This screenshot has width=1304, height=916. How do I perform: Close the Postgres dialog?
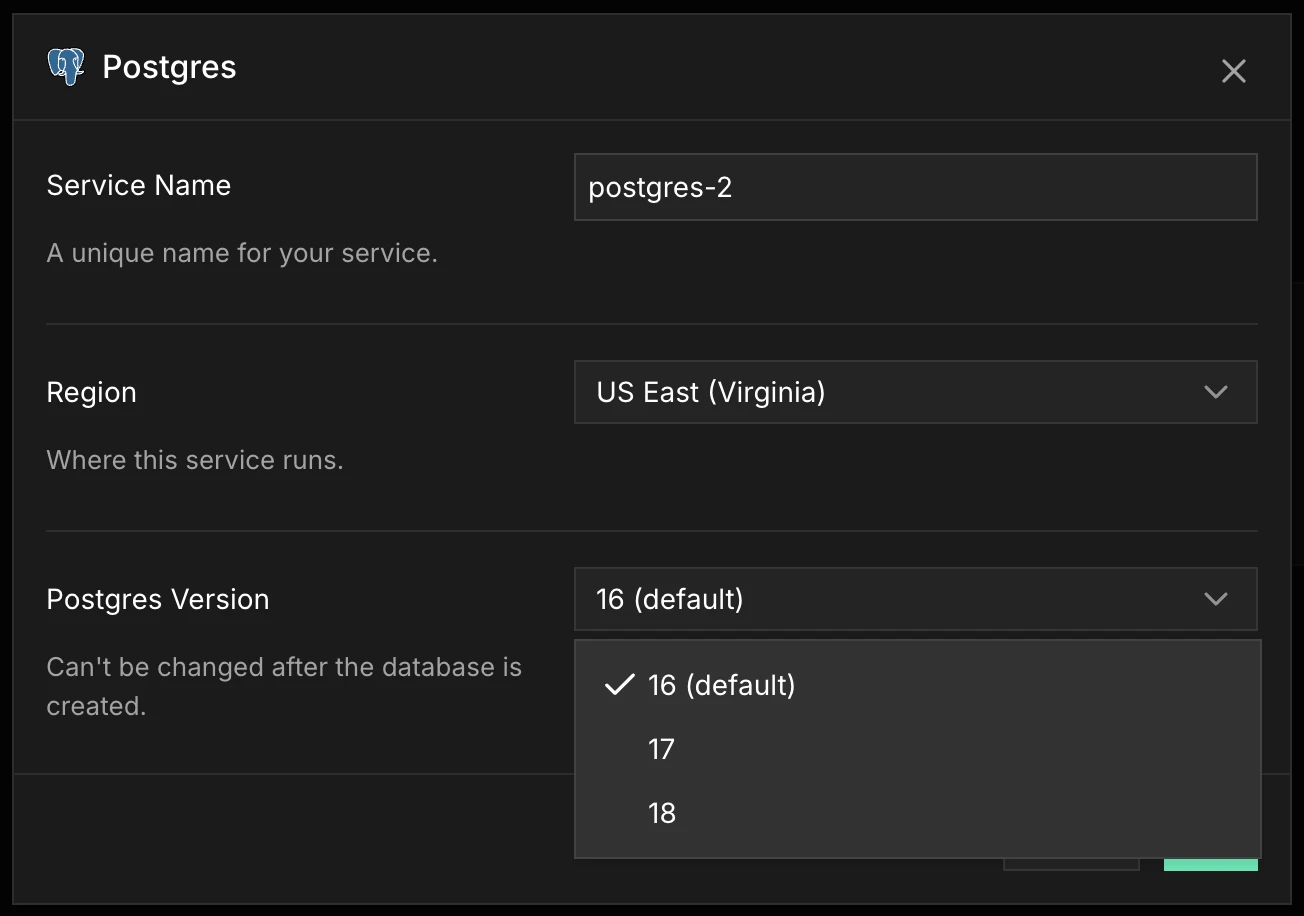click(1233, 71)
